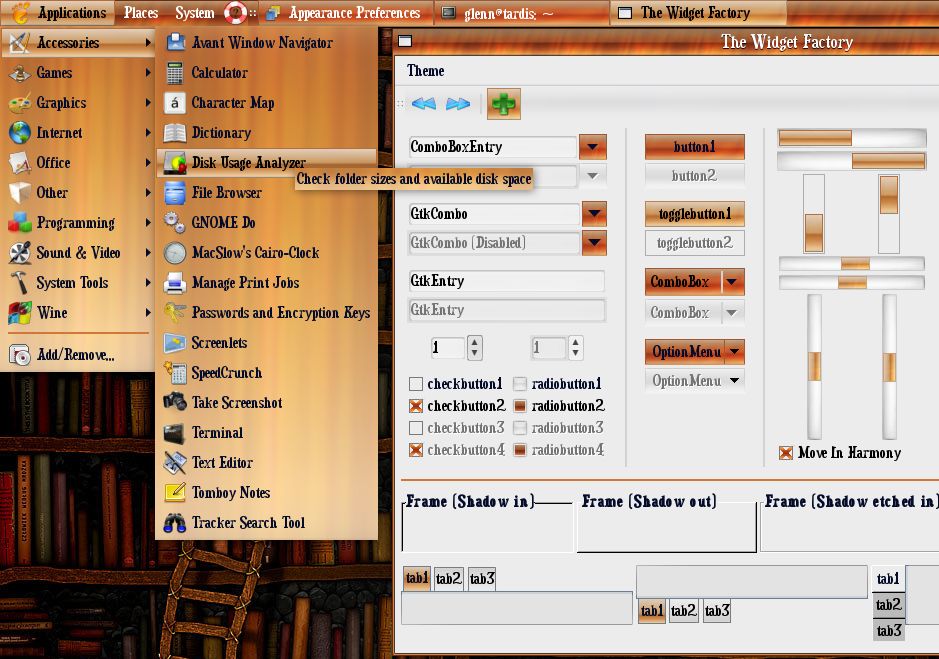Select tab3 in the vertical right-side notebook
Screen dimensions: 939x659
pyautogui.click(x=889, y=630)
